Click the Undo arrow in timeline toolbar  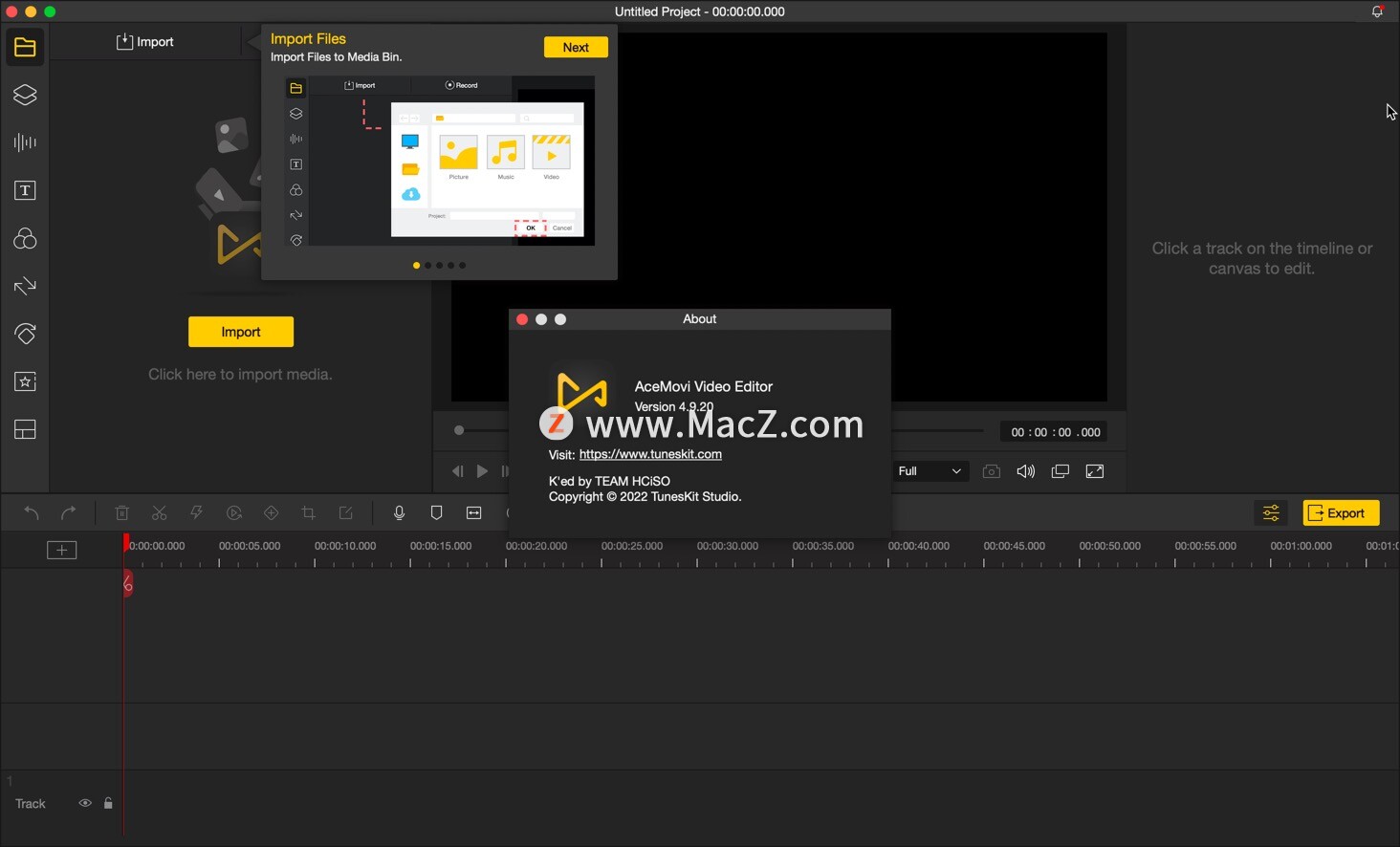32,513
